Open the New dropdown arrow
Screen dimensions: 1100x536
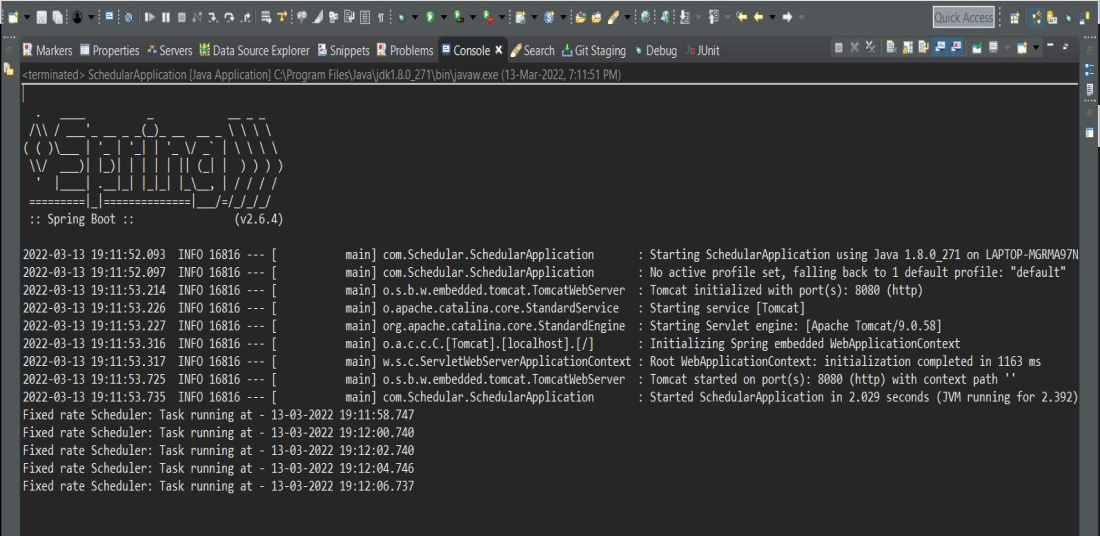click(x=27, y=17)
